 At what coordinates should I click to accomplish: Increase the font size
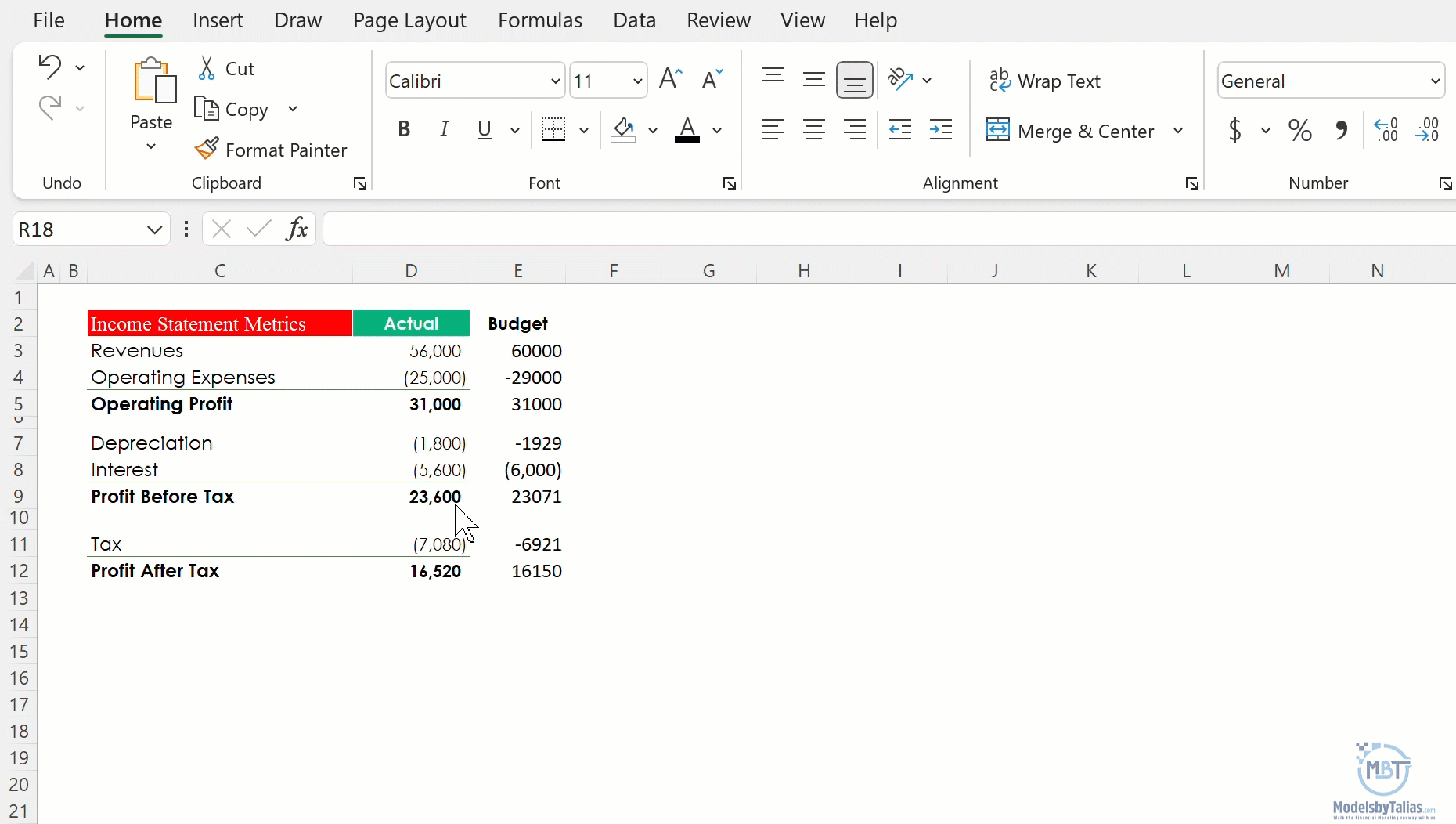pos(670,78)
